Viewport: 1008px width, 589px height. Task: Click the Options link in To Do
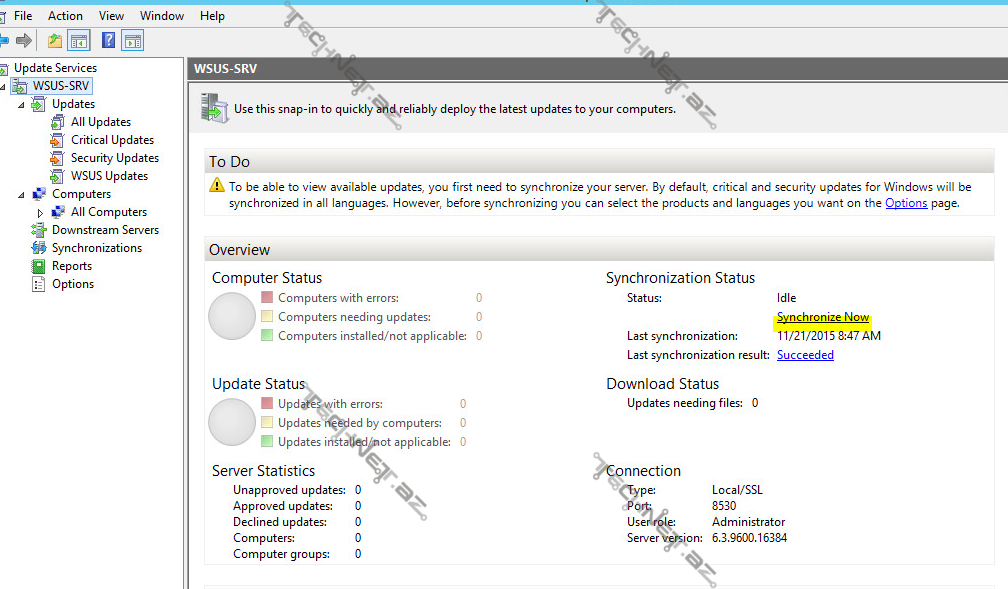coord(906,203)
